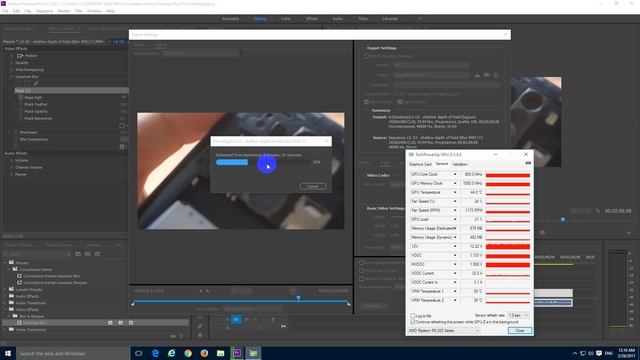Open GPU Memory Clock sensor dropdown
The height and width of the screenshot is (360, 640).
(x=455, y=184)
